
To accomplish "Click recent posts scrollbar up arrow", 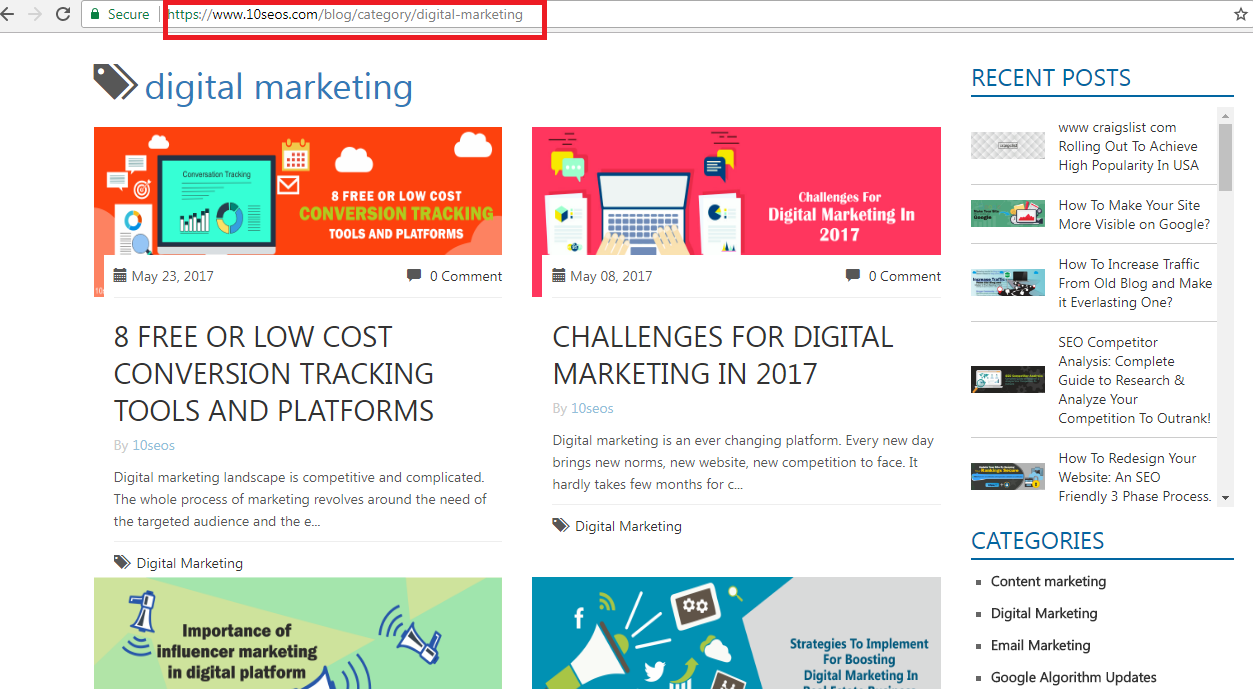I will (1226, 116).
